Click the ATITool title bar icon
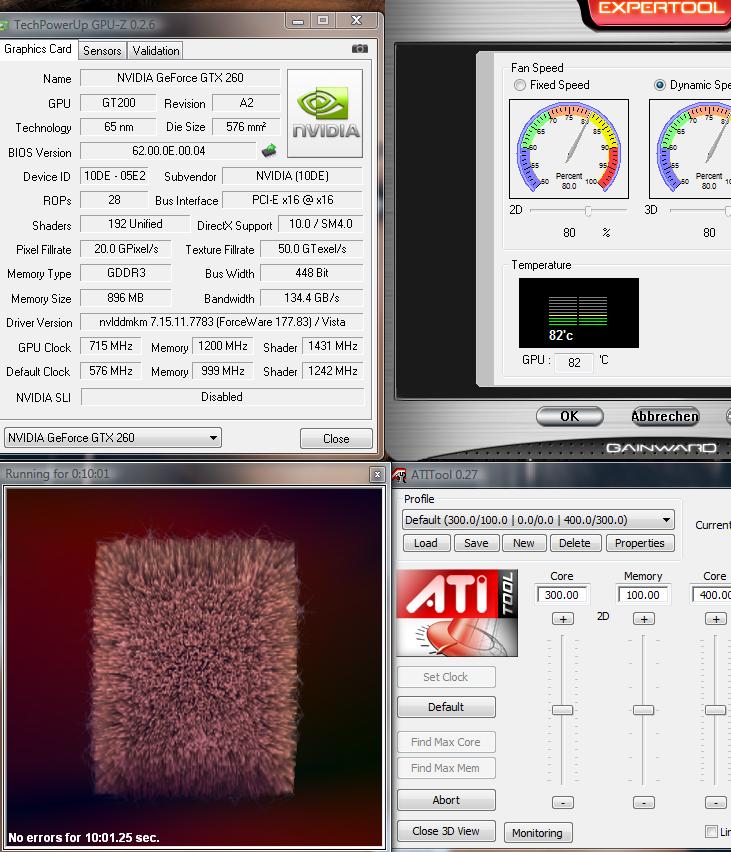 [x=399, y=475]
